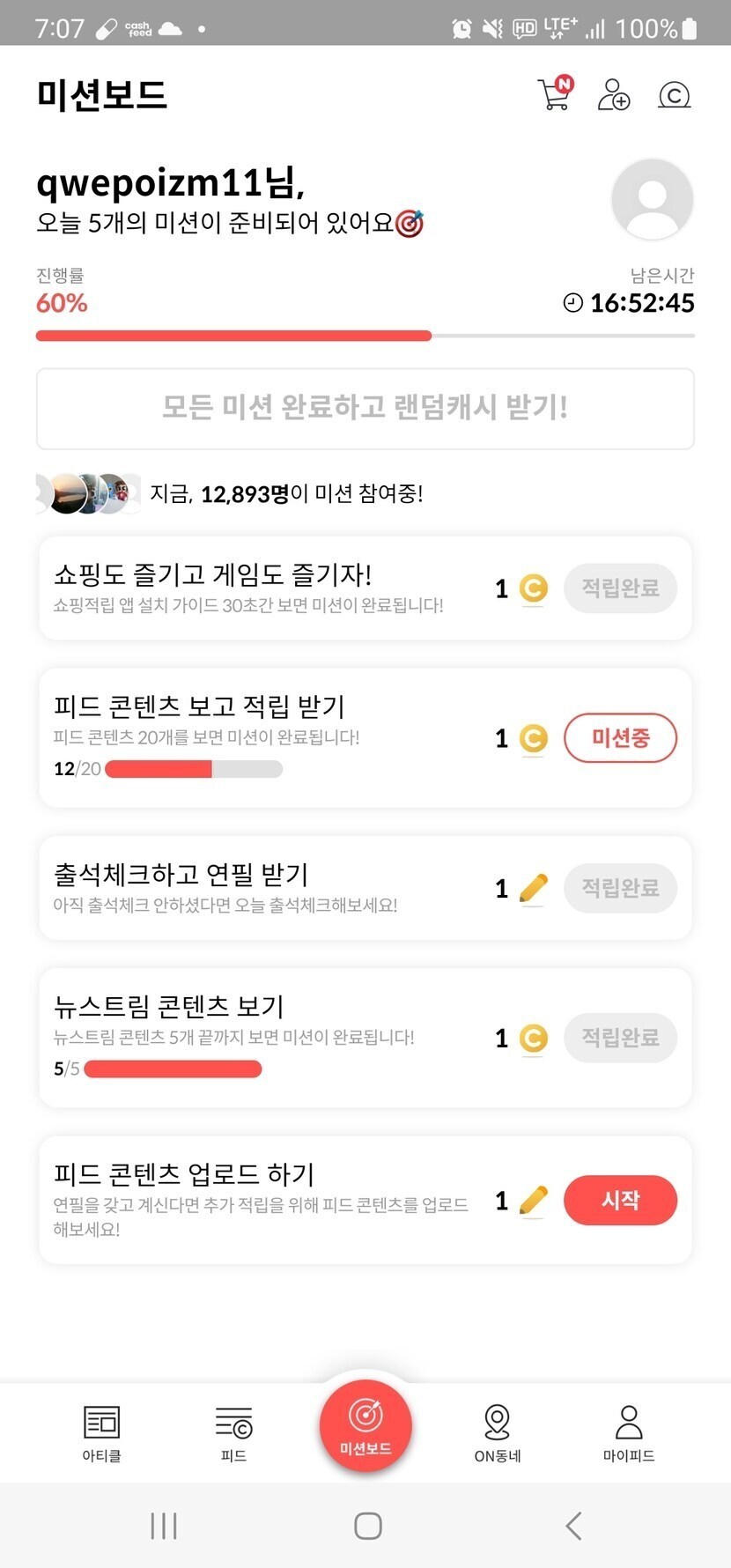
Task: Tap the add friend icon
Action: click(x=613, y=94)
